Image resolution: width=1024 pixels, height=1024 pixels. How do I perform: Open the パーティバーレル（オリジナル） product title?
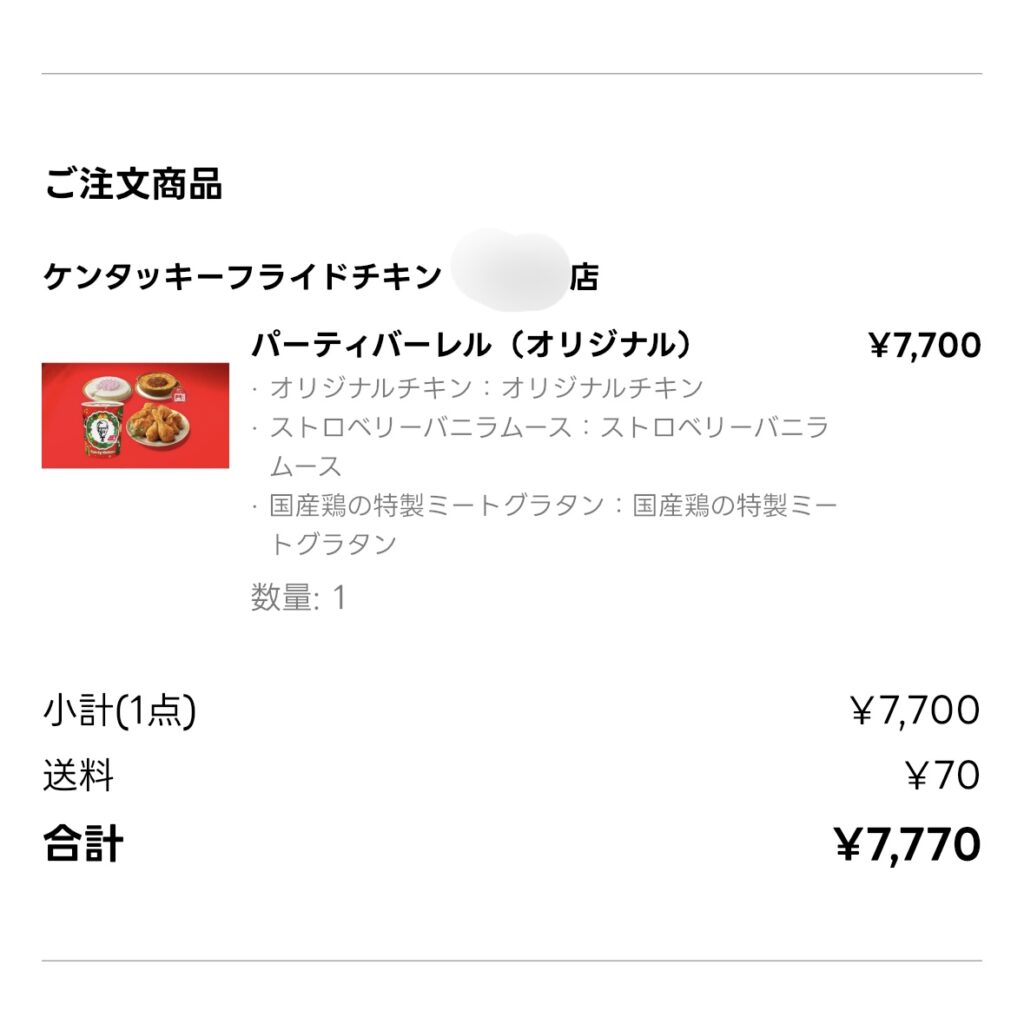tap(471, 345)
